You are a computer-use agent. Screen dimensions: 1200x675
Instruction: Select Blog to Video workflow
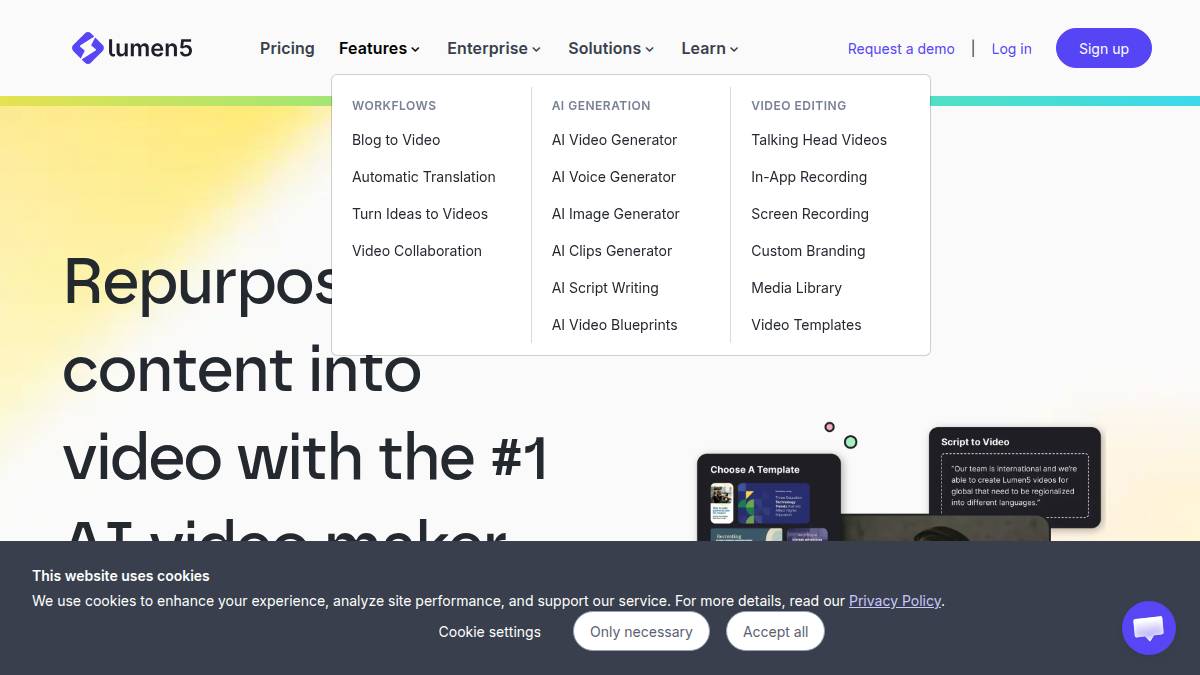tap(396, 140)
